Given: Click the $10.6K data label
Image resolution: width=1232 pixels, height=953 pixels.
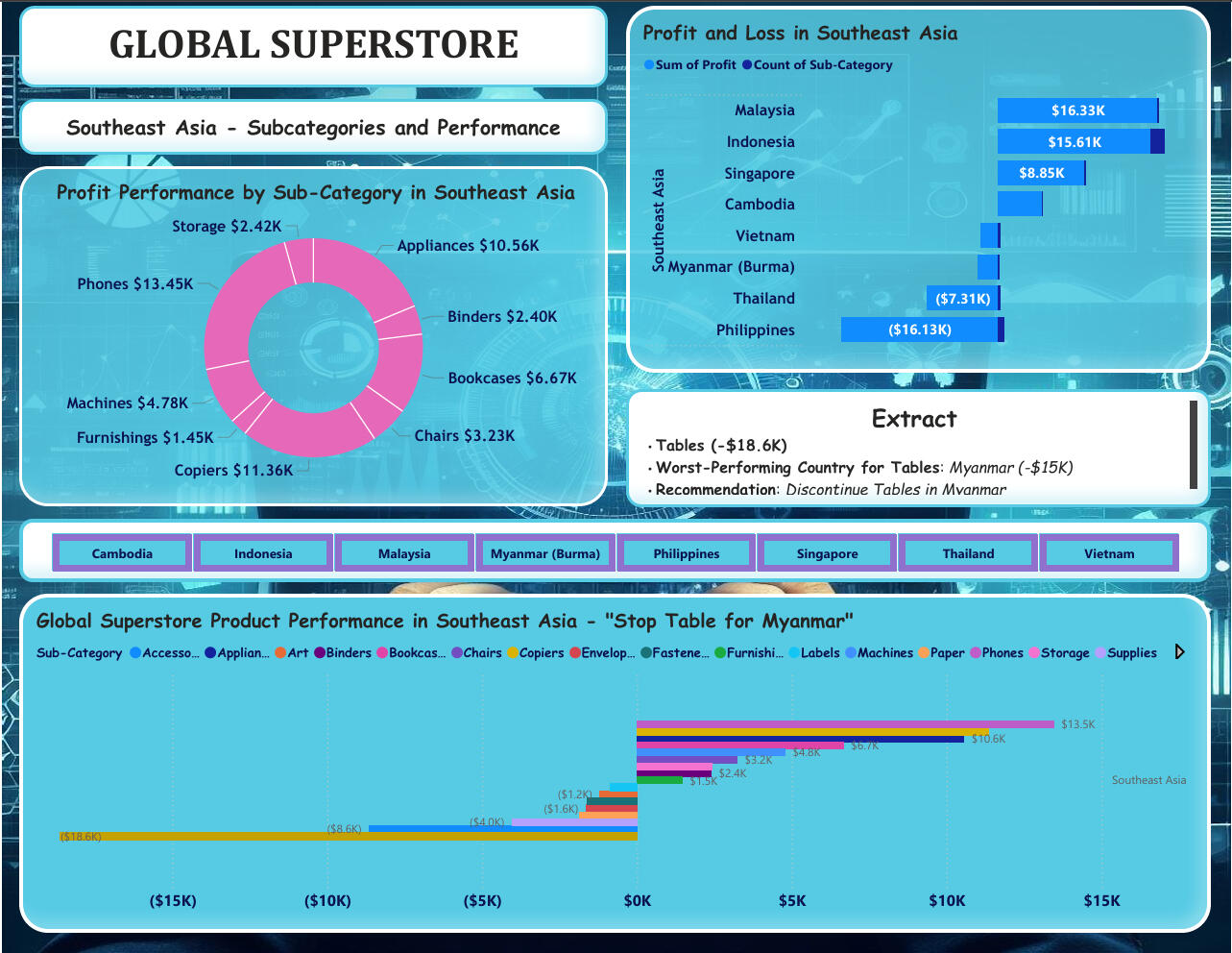Looking at the screenshot, I should coord(988,739).
